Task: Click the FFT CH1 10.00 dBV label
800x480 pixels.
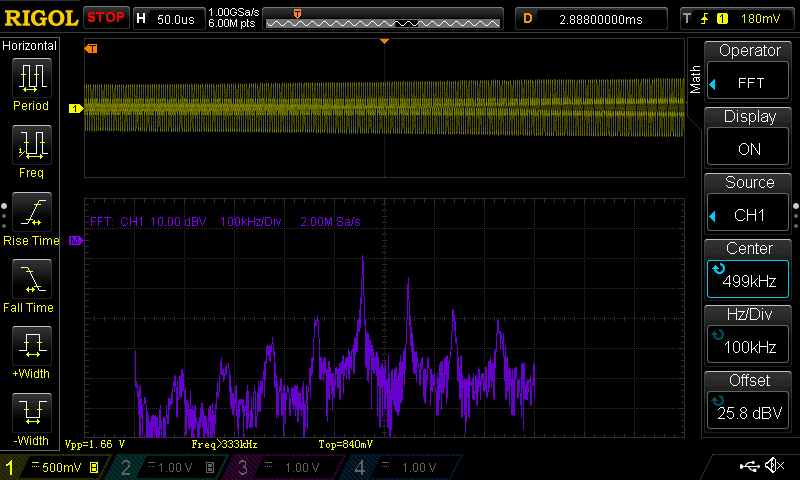Action: pyautogui.click(x=148, y=222)
